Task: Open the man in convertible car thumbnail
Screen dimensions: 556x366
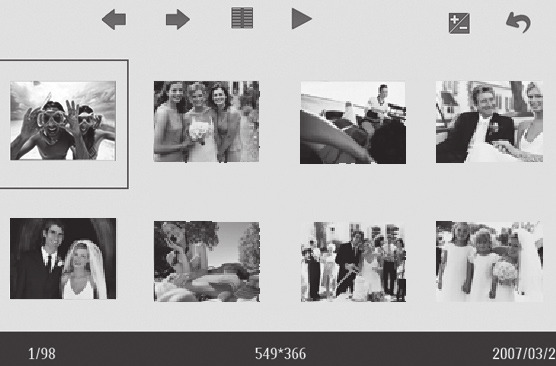Action: [x=353, y=123]
